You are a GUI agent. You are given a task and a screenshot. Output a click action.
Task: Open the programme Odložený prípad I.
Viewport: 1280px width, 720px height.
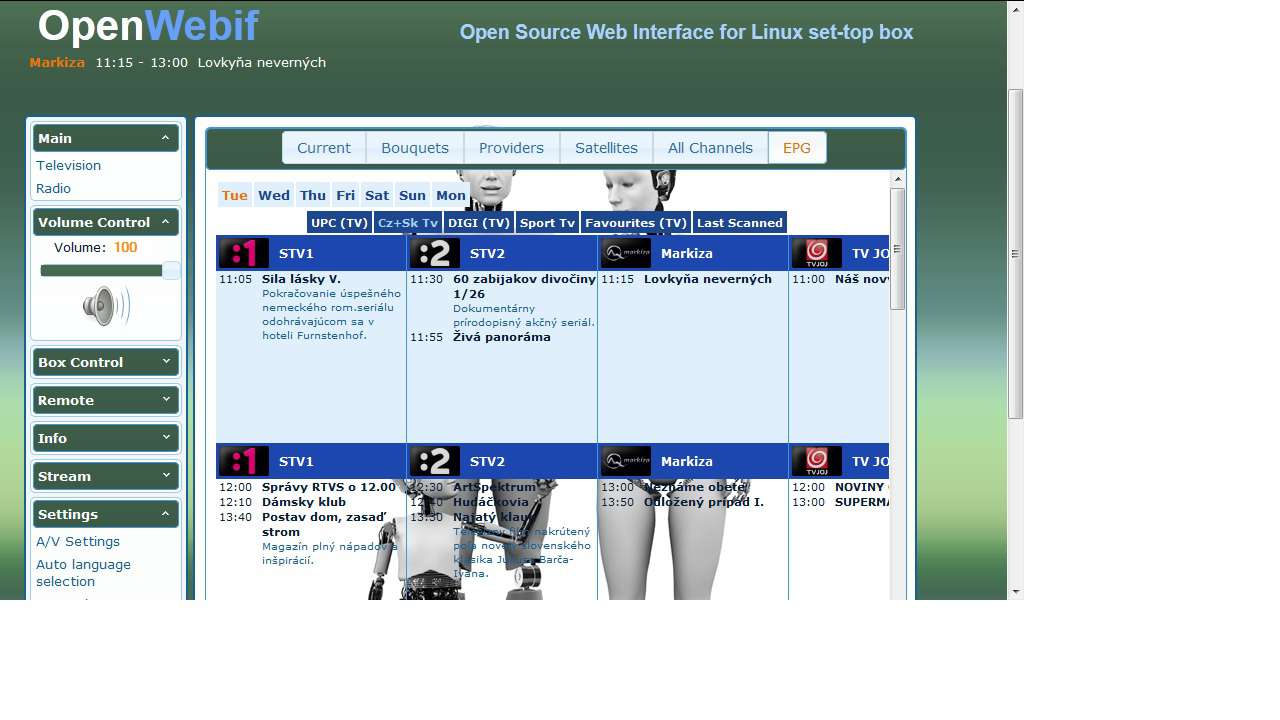coord(704,502)
